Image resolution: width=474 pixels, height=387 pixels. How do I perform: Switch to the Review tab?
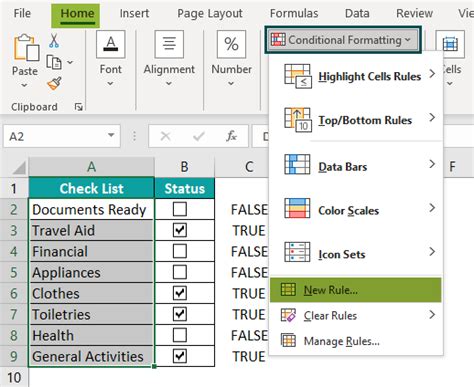pos(414,14)
